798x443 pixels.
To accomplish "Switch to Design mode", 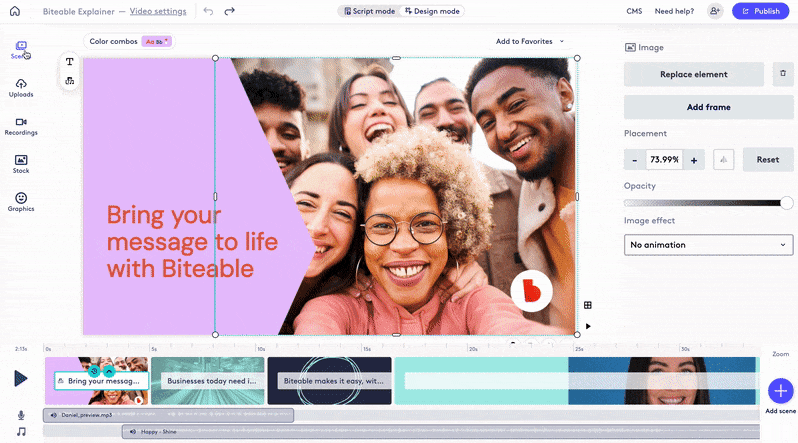I will (430, 11).
